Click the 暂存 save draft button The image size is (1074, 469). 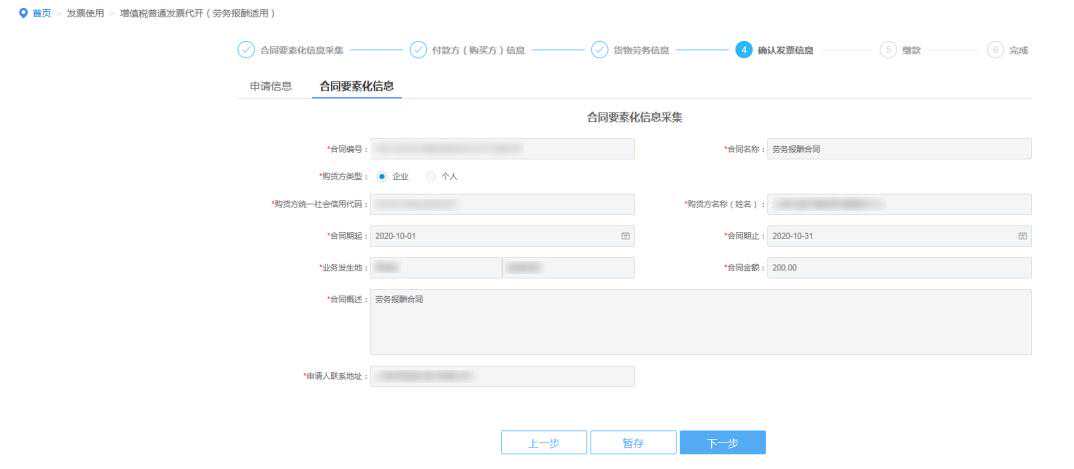(632, 443)
